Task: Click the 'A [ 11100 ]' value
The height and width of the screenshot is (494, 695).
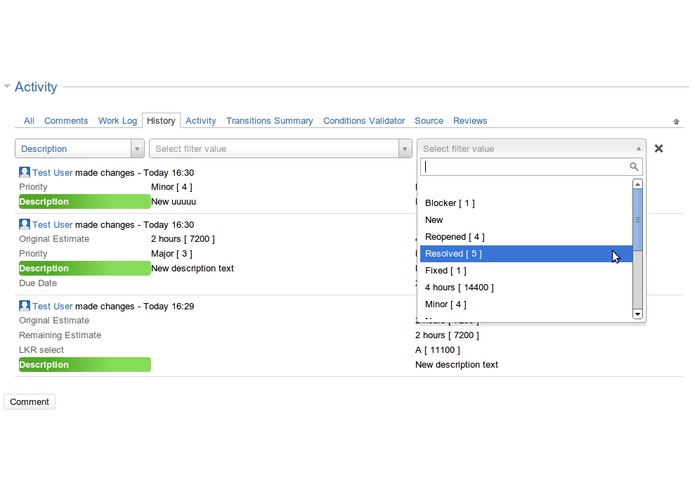Action: [437, 350]
